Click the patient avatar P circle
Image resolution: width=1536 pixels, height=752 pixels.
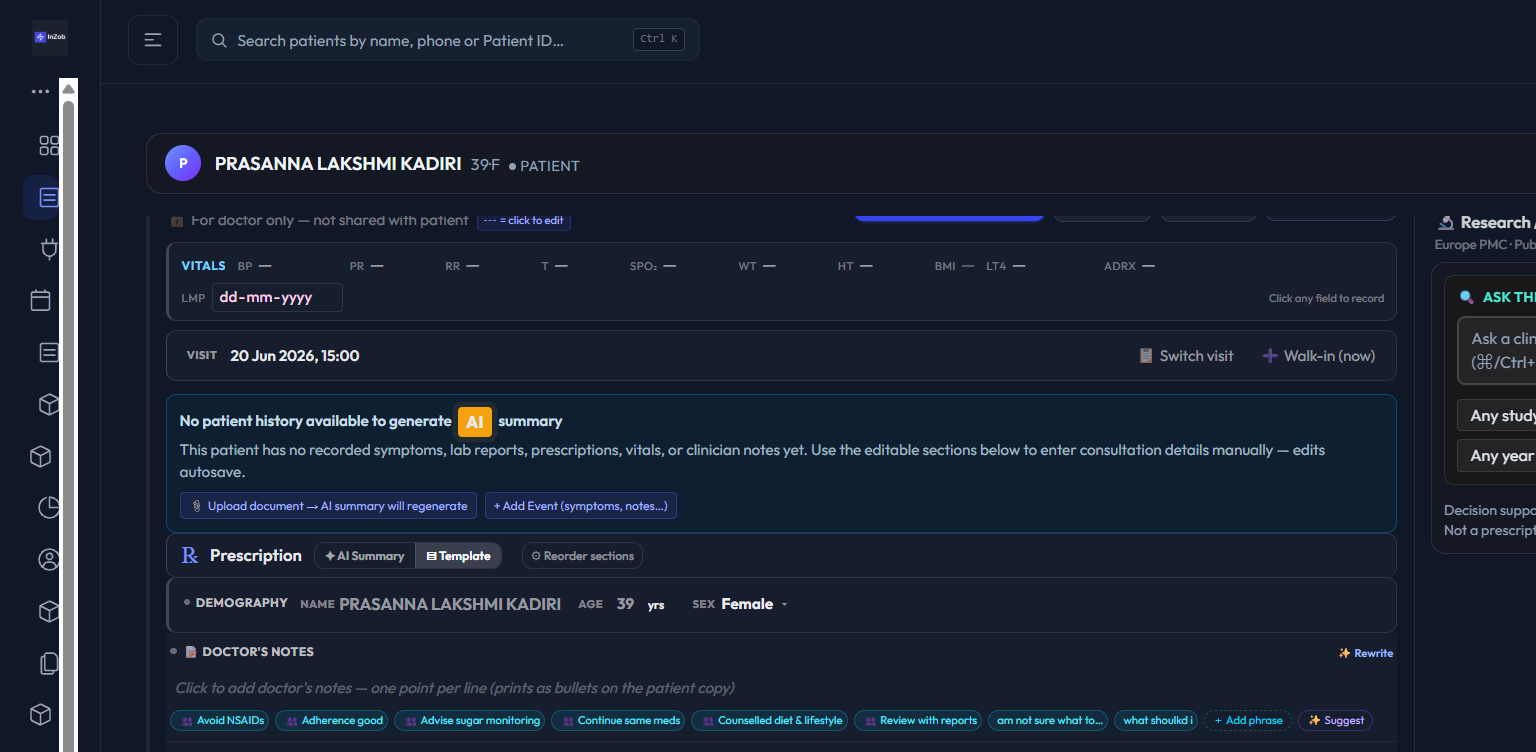pos(183,163)
